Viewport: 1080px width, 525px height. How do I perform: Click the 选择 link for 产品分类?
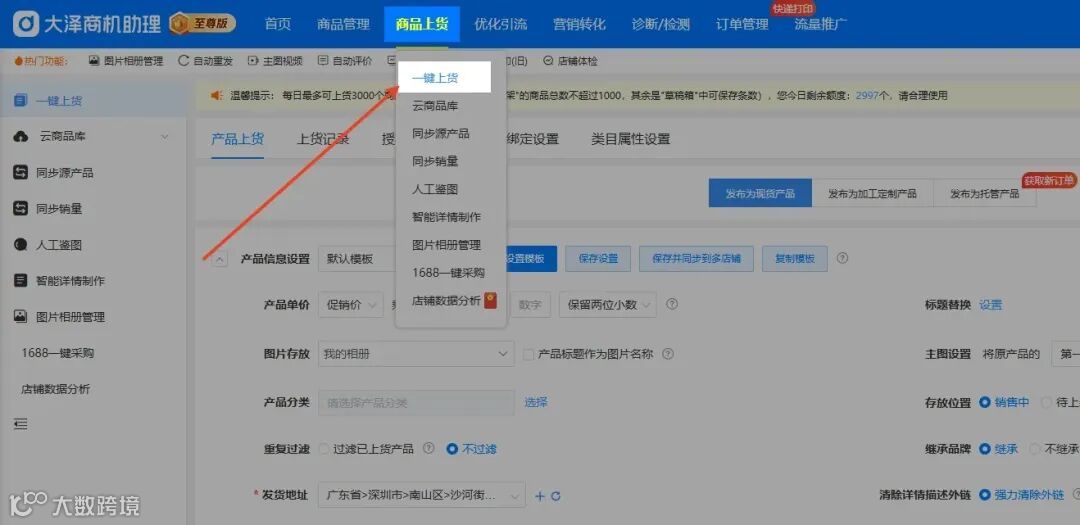coord(536,402)
